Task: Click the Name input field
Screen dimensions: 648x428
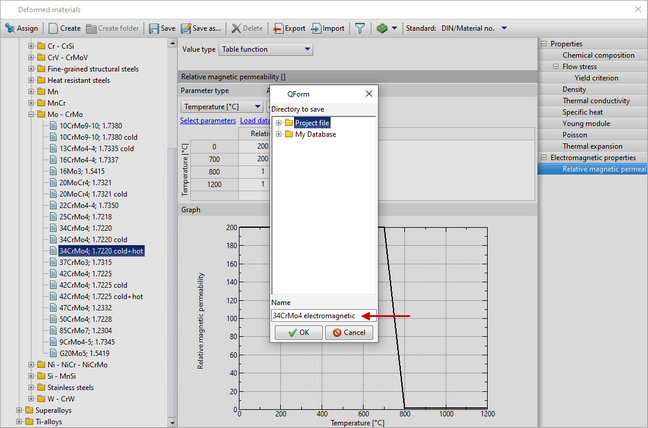Action: [322, 315]
